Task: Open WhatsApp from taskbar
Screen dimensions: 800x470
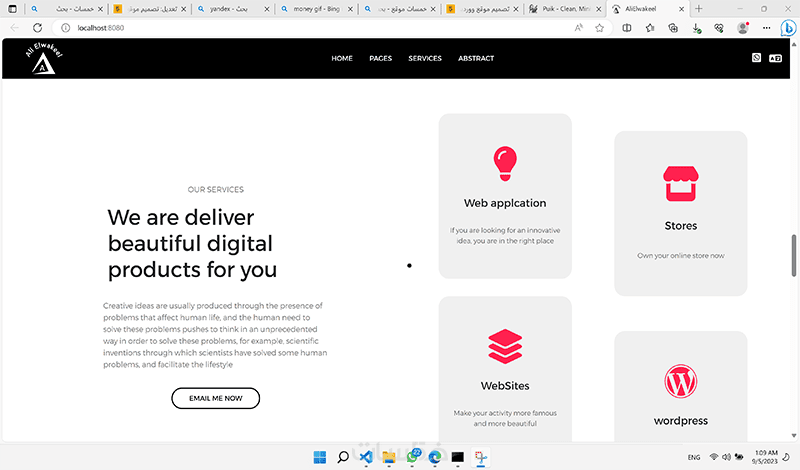Action: [412, 457]
